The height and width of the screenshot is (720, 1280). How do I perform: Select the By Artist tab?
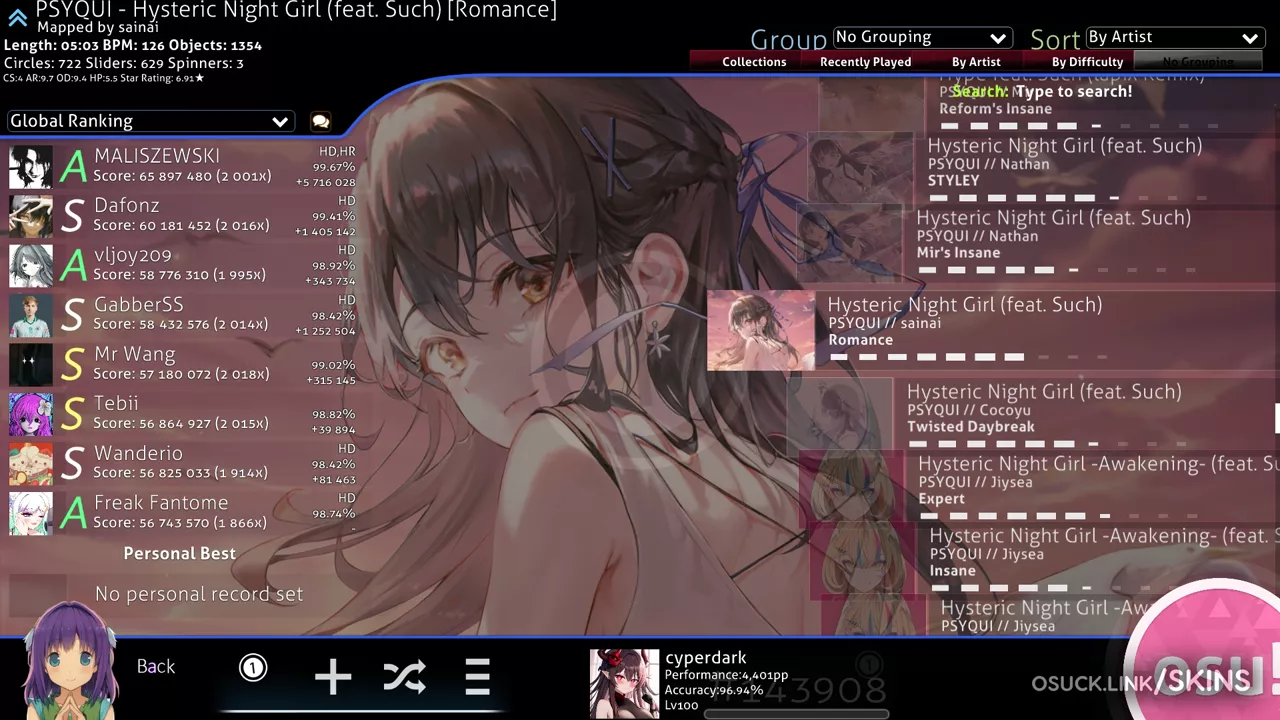(976, 62)
